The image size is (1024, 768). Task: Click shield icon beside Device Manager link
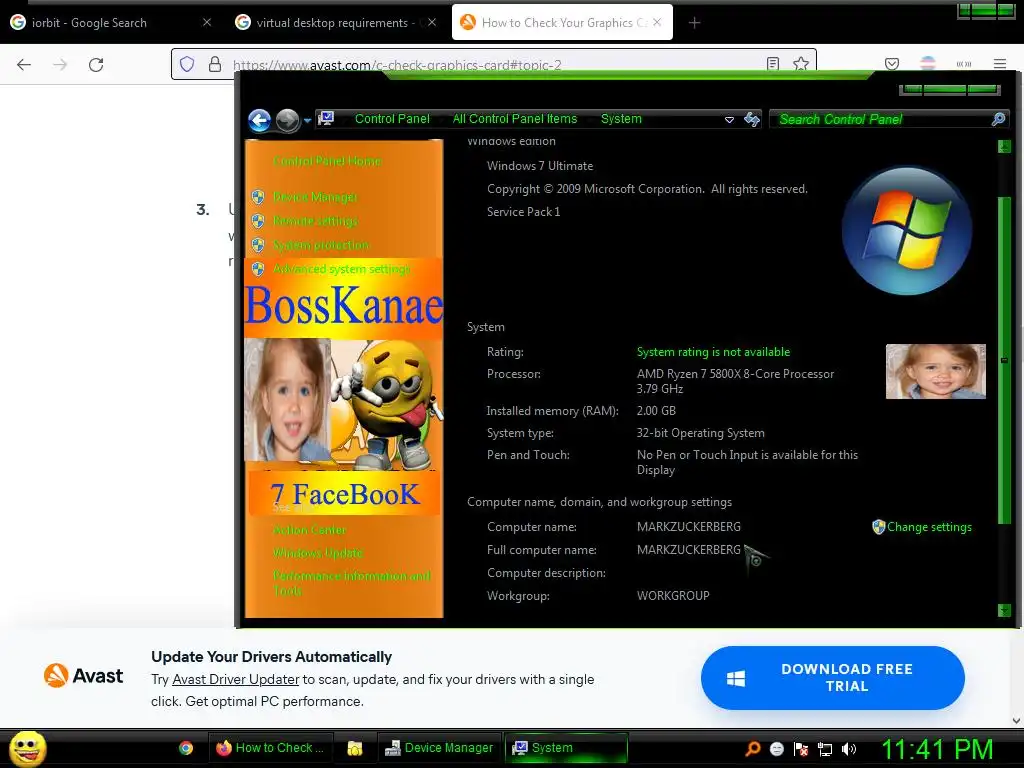click(x=258, y=197)
